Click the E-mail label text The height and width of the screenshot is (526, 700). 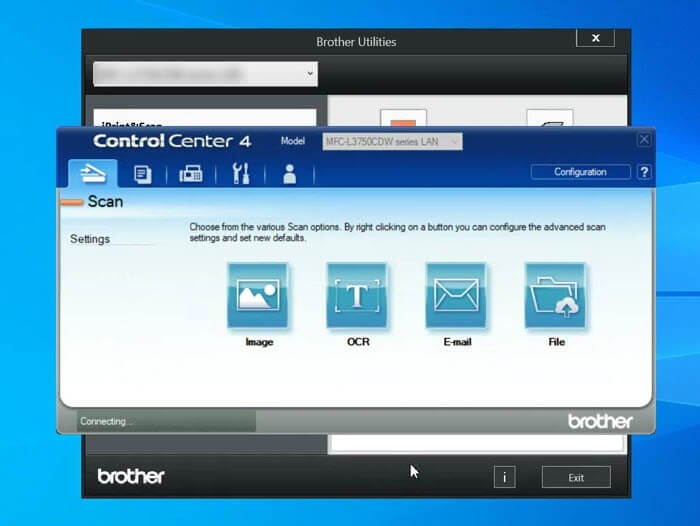[457, 342]
